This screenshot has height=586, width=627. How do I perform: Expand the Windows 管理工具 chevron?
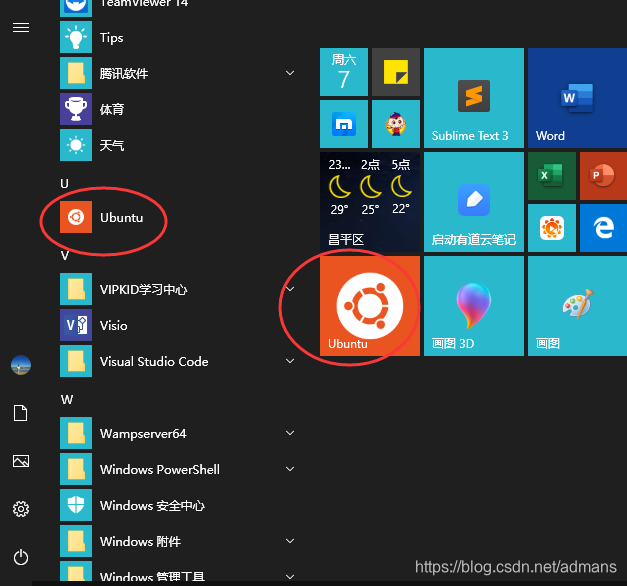290,577
